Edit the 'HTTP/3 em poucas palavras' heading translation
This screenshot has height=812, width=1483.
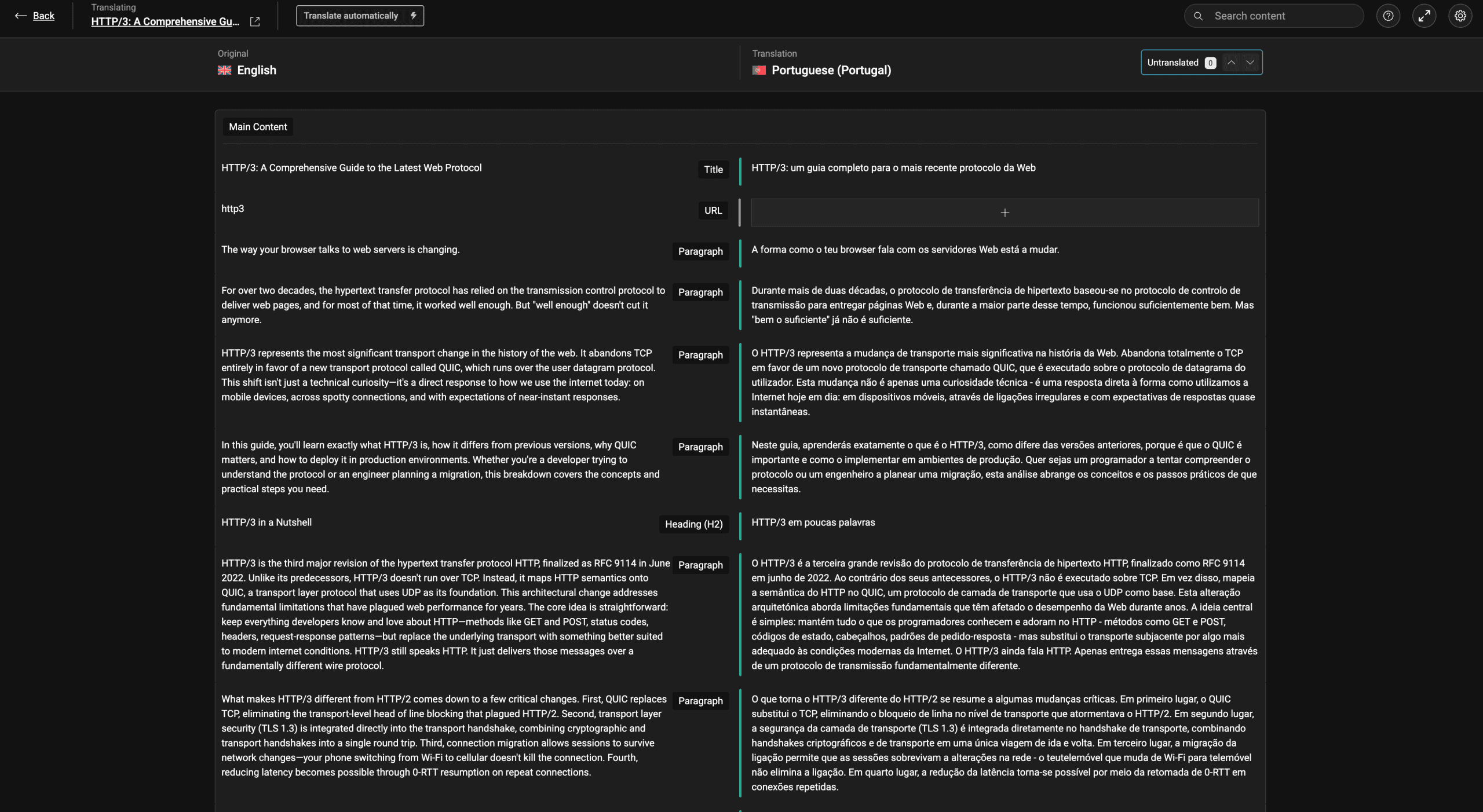813,522
